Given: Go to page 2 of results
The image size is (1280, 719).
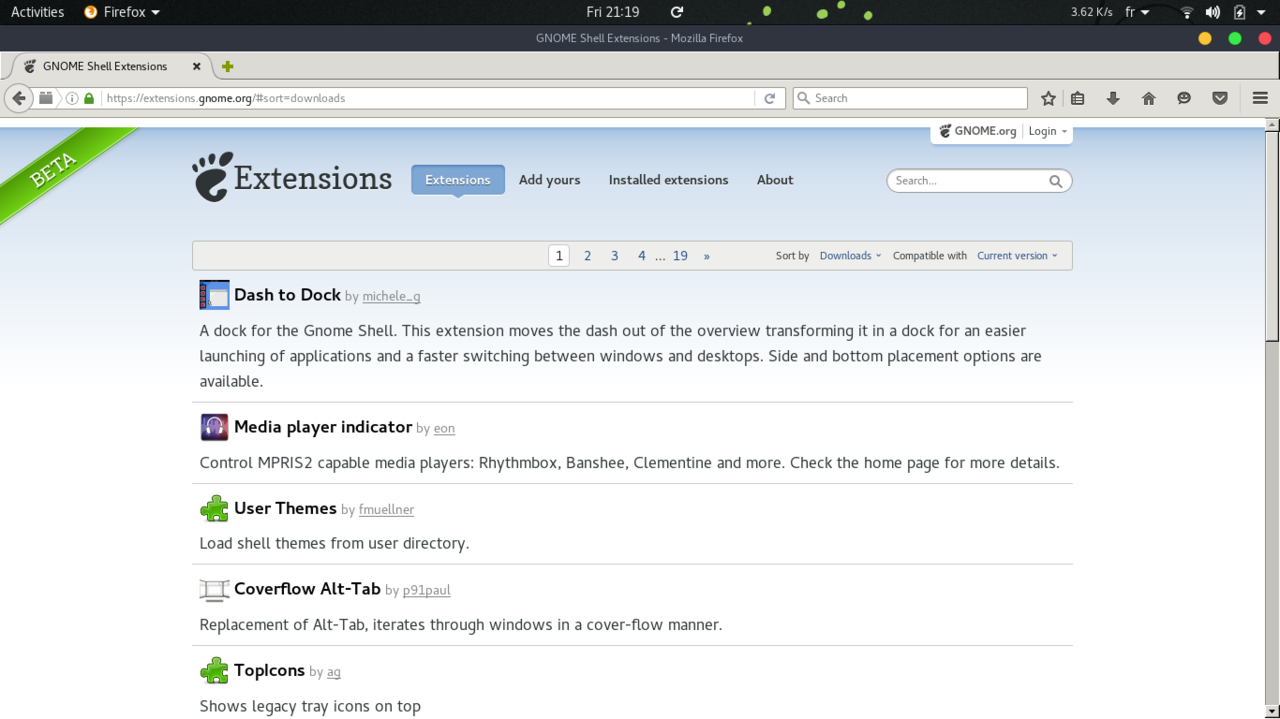Looking at the screenshot, I should pos(587,256).
